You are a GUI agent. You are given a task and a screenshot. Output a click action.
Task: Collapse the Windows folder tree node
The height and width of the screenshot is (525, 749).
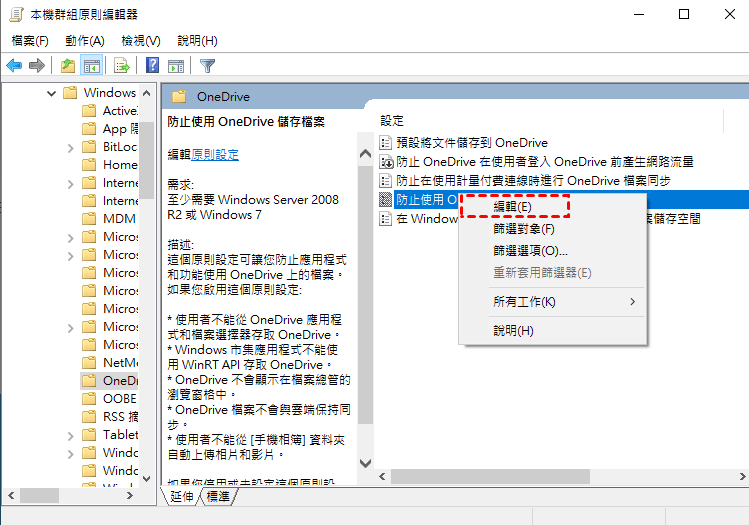click(x=51, y=93)
